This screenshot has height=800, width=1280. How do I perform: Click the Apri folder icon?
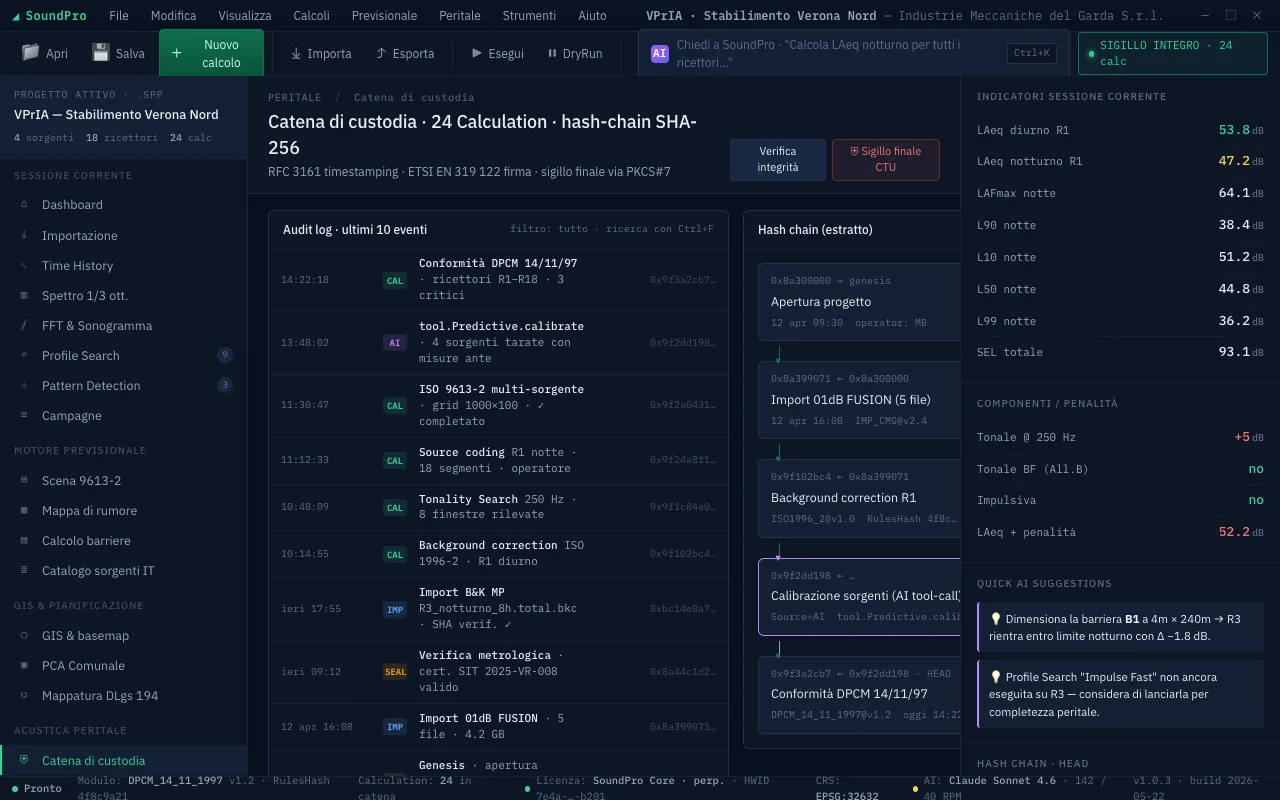click(30, 53)
